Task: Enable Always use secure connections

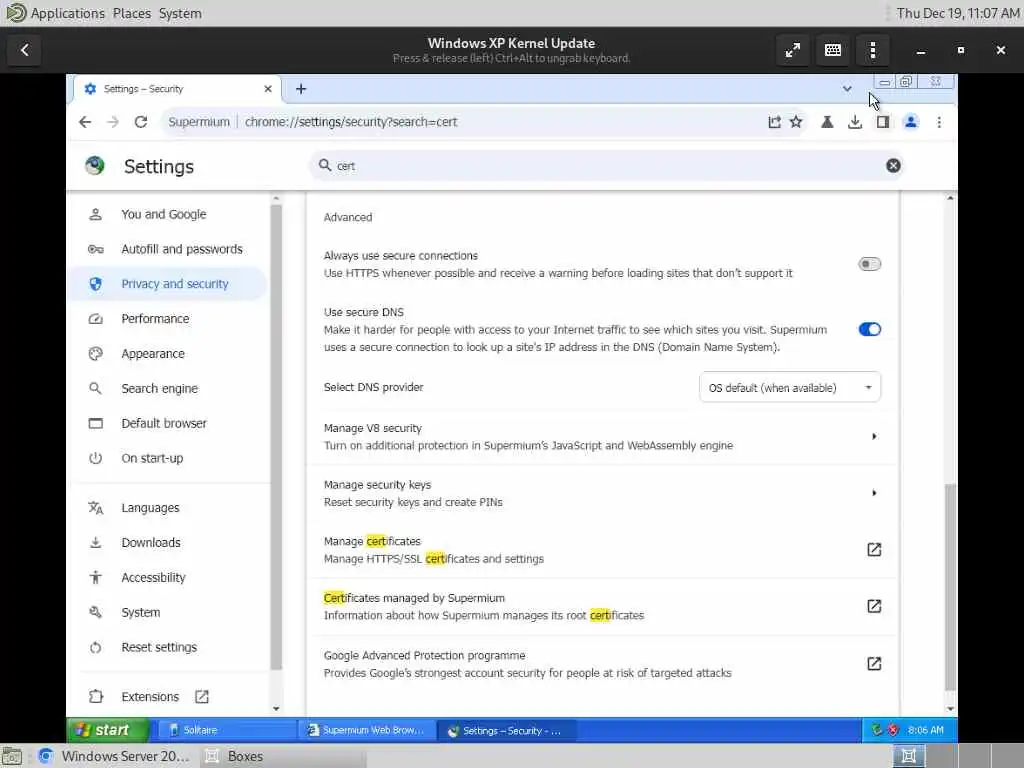Action: pyautogui.click(x=869, y=264)
